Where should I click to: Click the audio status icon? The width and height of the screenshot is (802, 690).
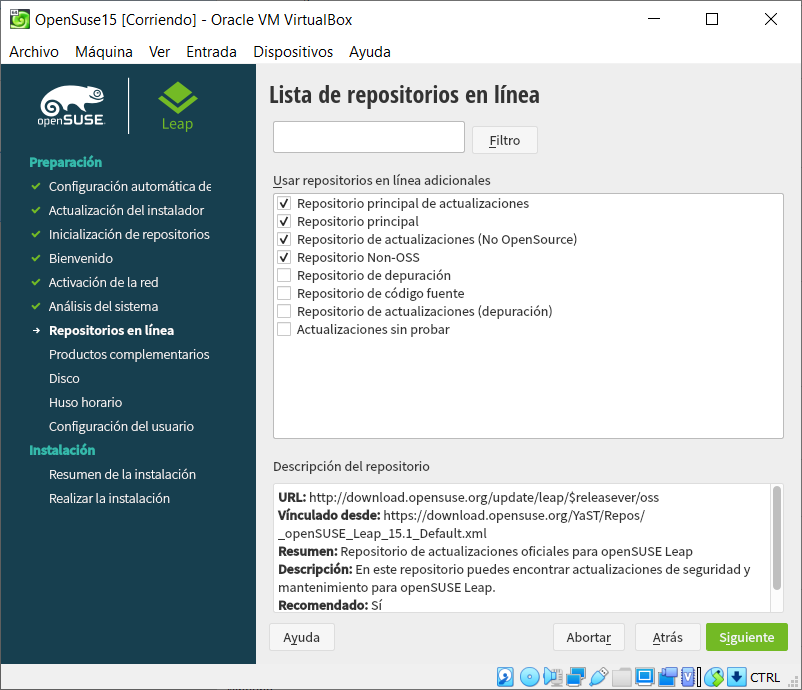pos(552,677)
